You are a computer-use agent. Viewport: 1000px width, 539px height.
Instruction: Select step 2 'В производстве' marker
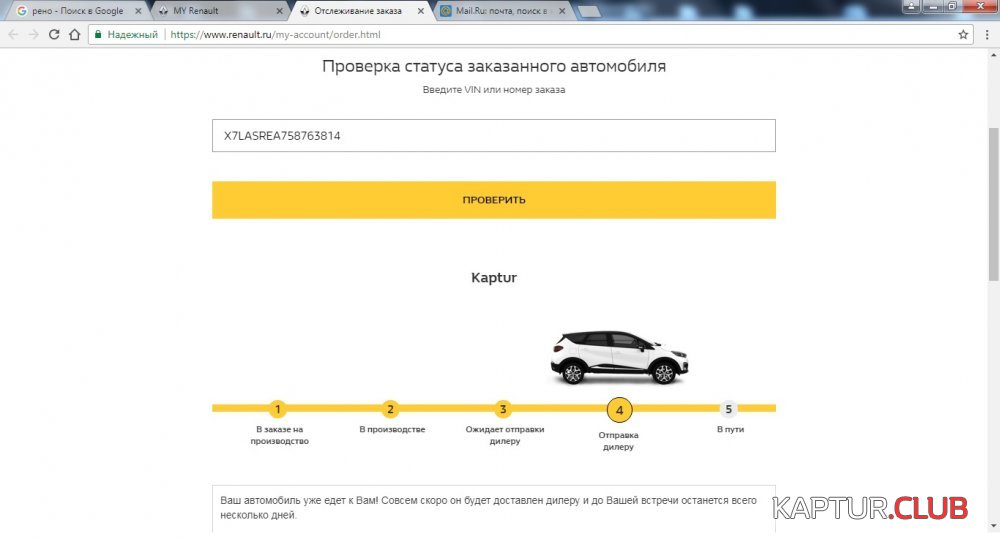pos(391,409)
